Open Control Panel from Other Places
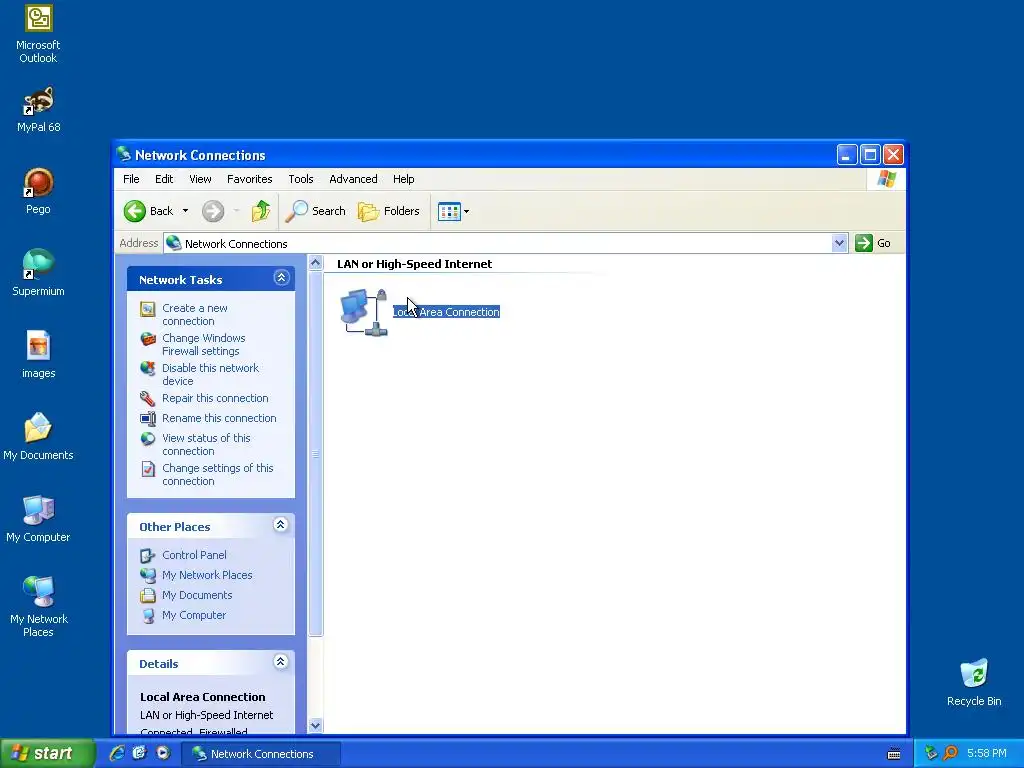 [x=194, y=555]
